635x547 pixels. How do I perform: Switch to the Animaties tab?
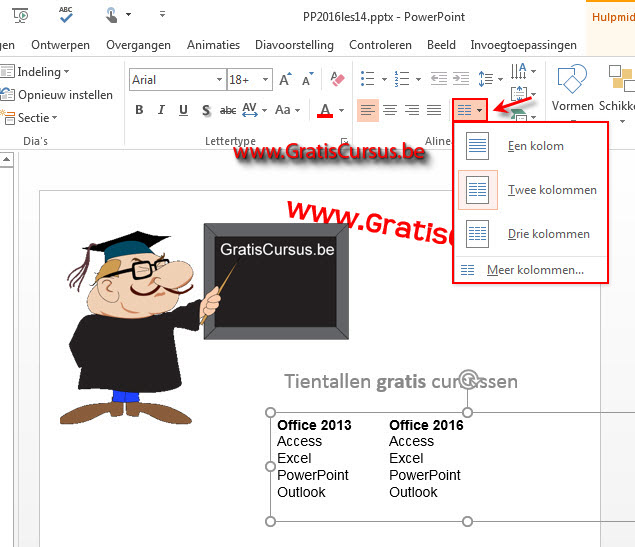click(x=213, y=45)
